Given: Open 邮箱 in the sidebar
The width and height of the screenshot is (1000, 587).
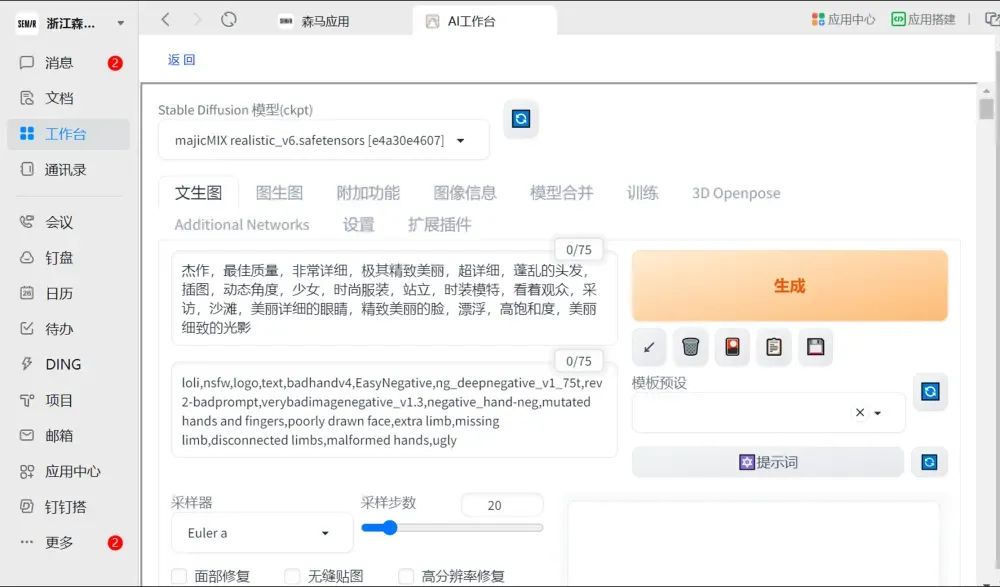Looking at the screenshot, I should (68, 436).
